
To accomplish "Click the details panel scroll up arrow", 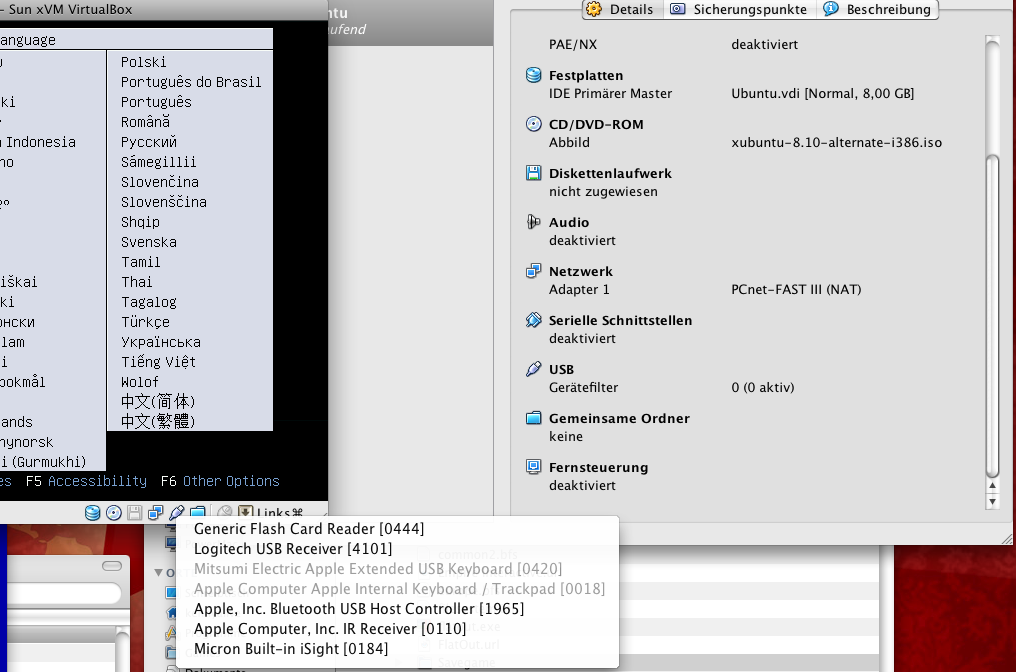I will (992, 485).
